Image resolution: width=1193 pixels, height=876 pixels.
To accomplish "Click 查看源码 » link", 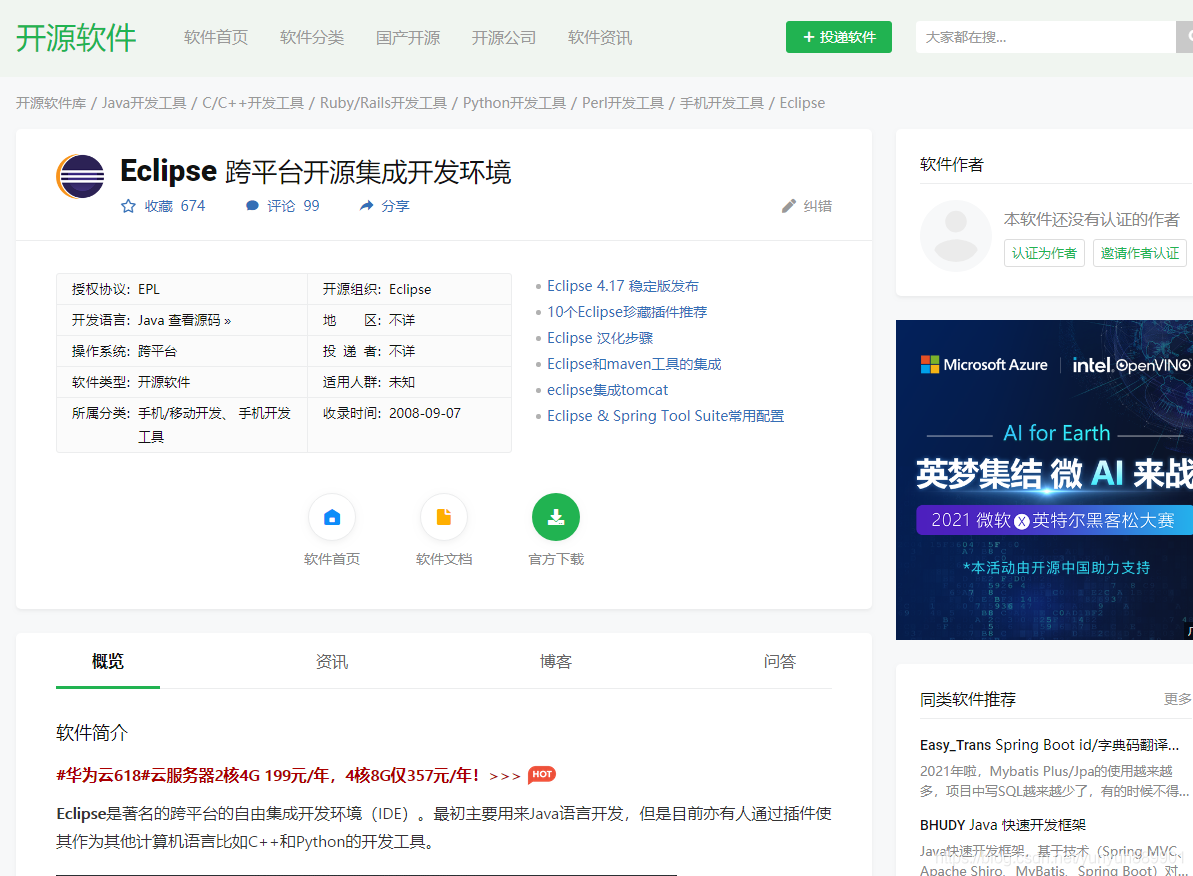I will [x=199, y=320].
